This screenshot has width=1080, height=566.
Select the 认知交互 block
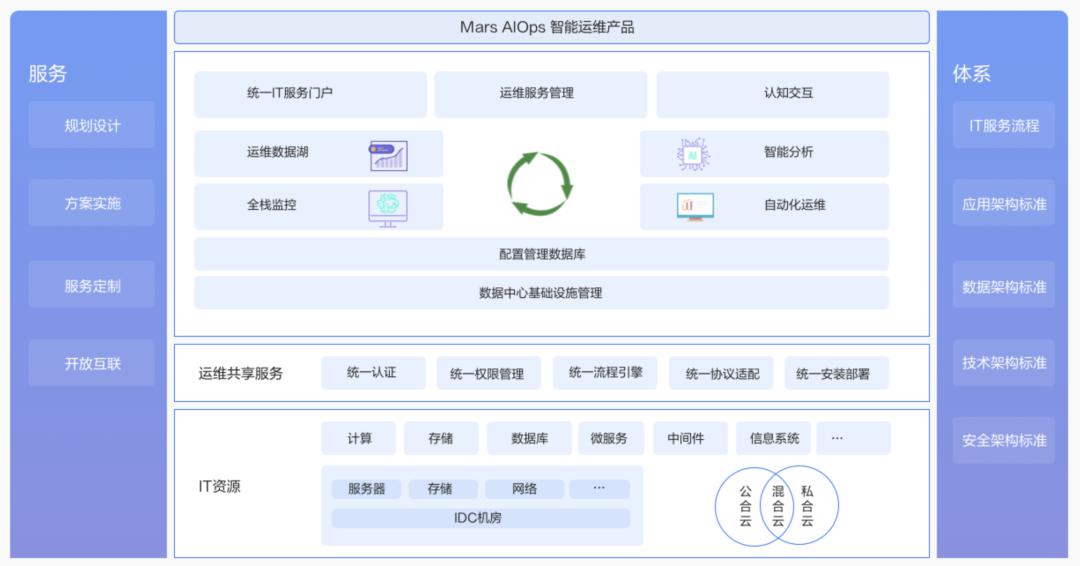(772, 94)
